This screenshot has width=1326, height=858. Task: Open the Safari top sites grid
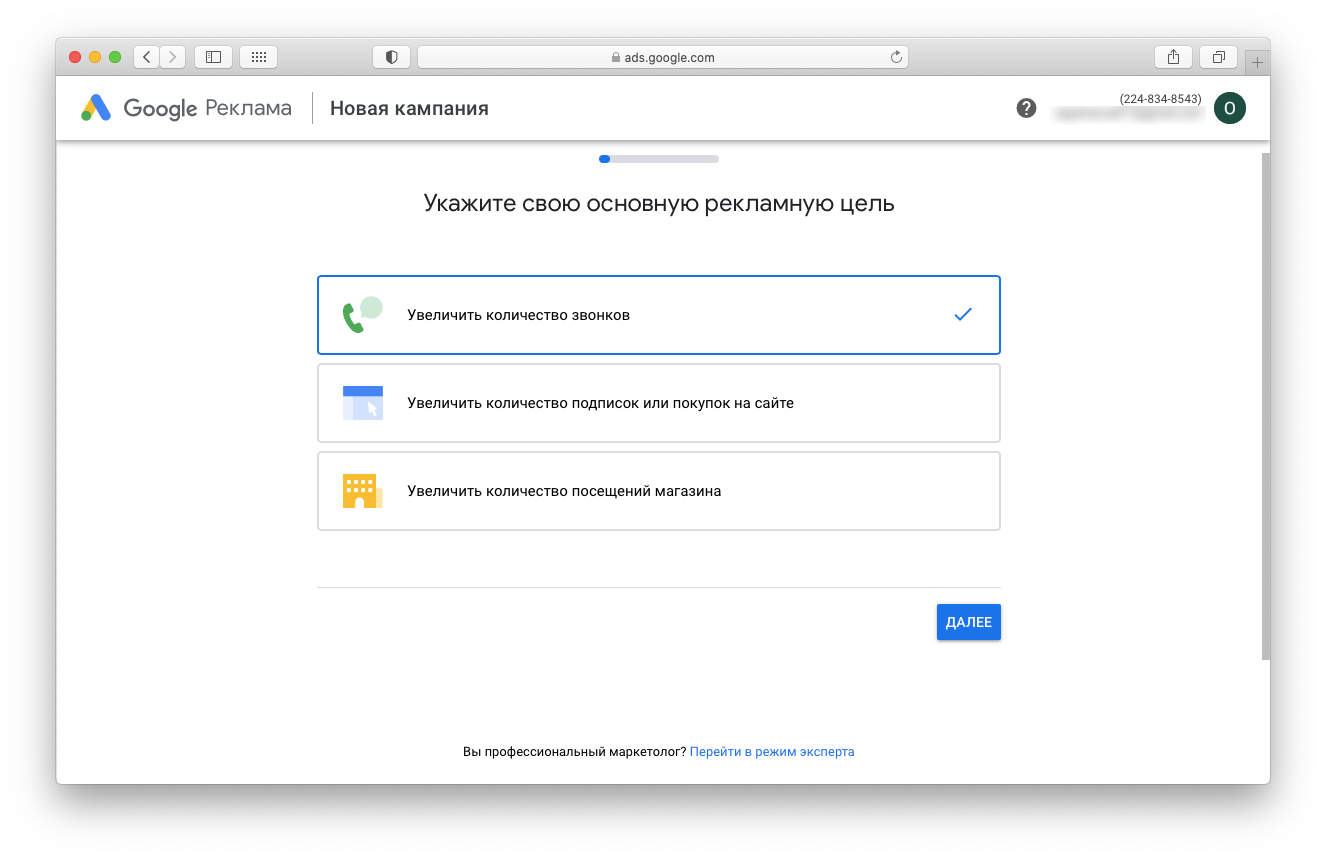click(258, 57)
